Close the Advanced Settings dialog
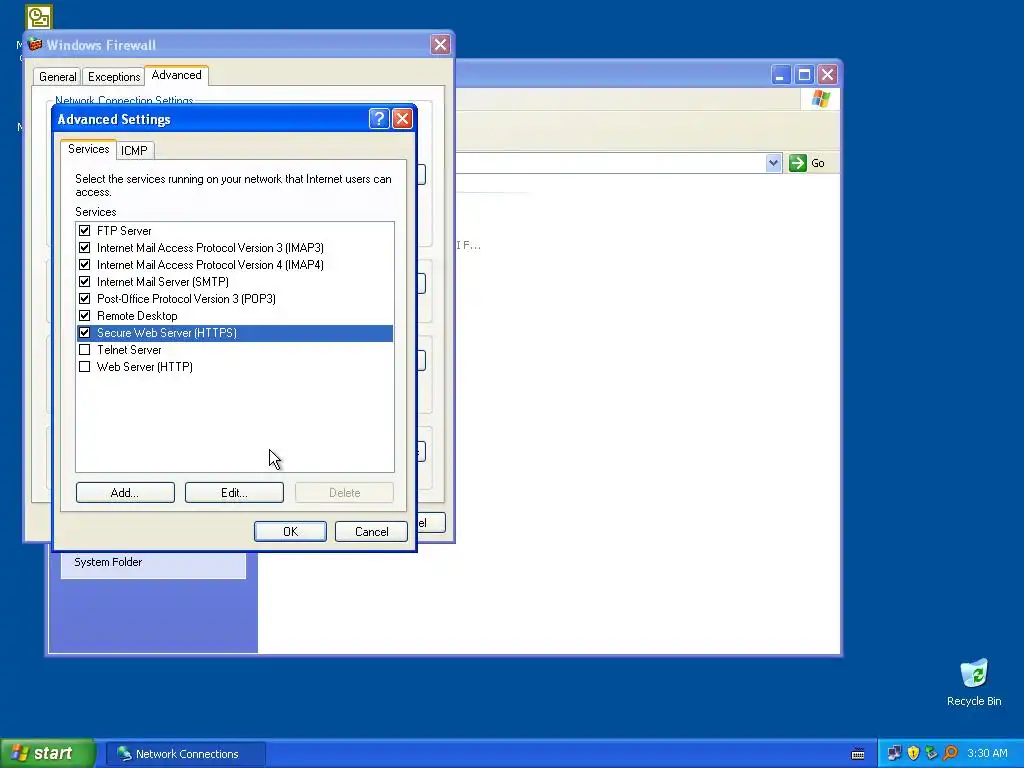The width and height of the screenshot is (1024, 768). 402,119
